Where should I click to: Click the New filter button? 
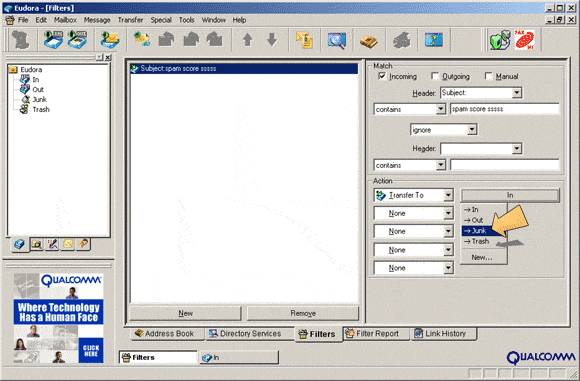(x=185, y=313)
